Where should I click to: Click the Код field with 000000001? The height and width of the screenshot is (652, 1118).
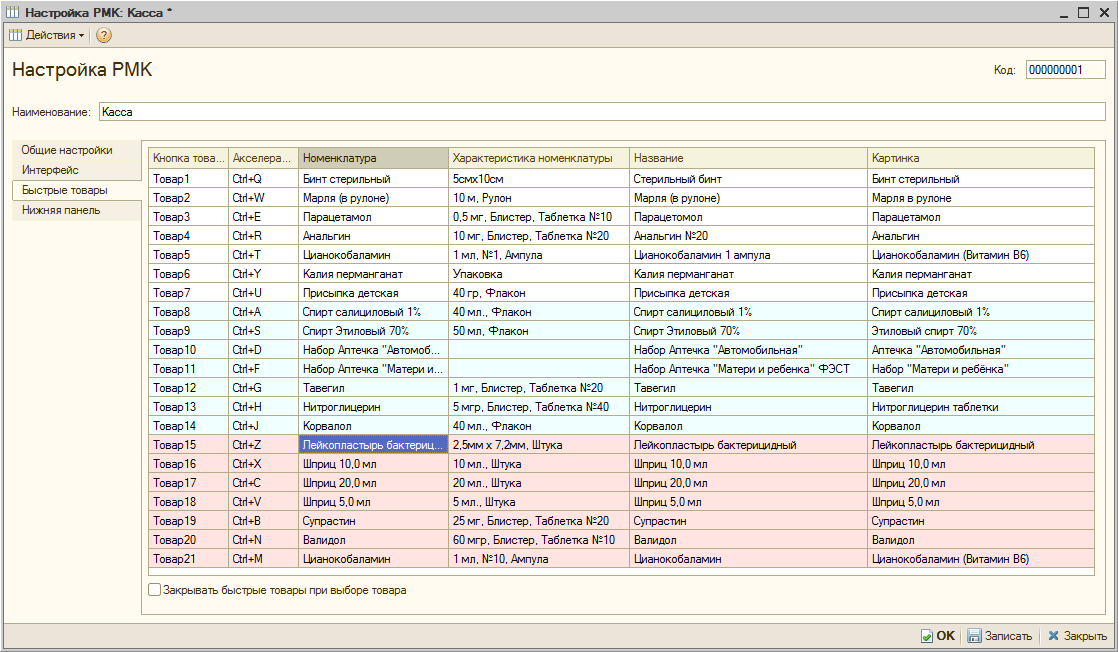[1065, 70]
